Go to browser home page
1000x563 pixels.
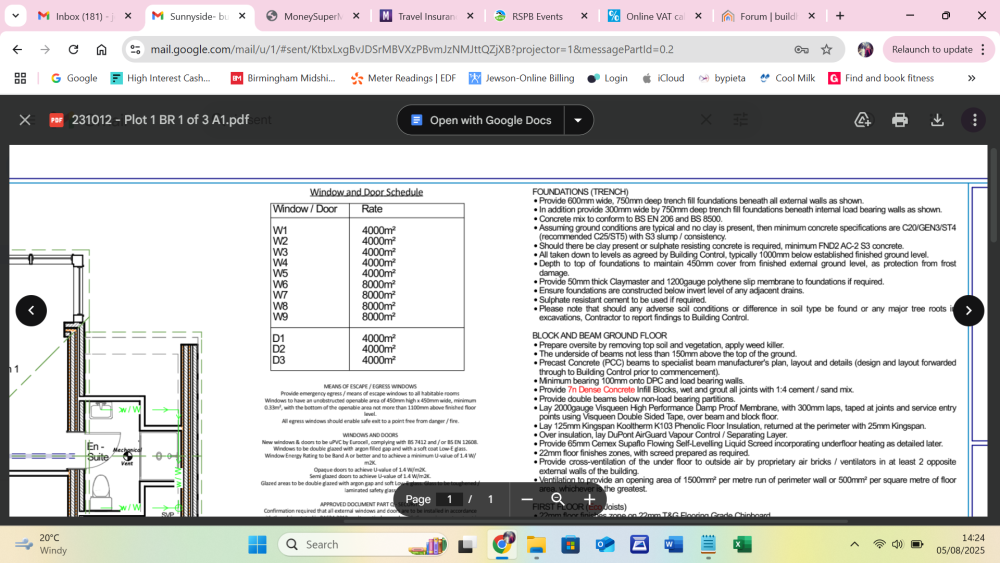(x=101, y=49)
